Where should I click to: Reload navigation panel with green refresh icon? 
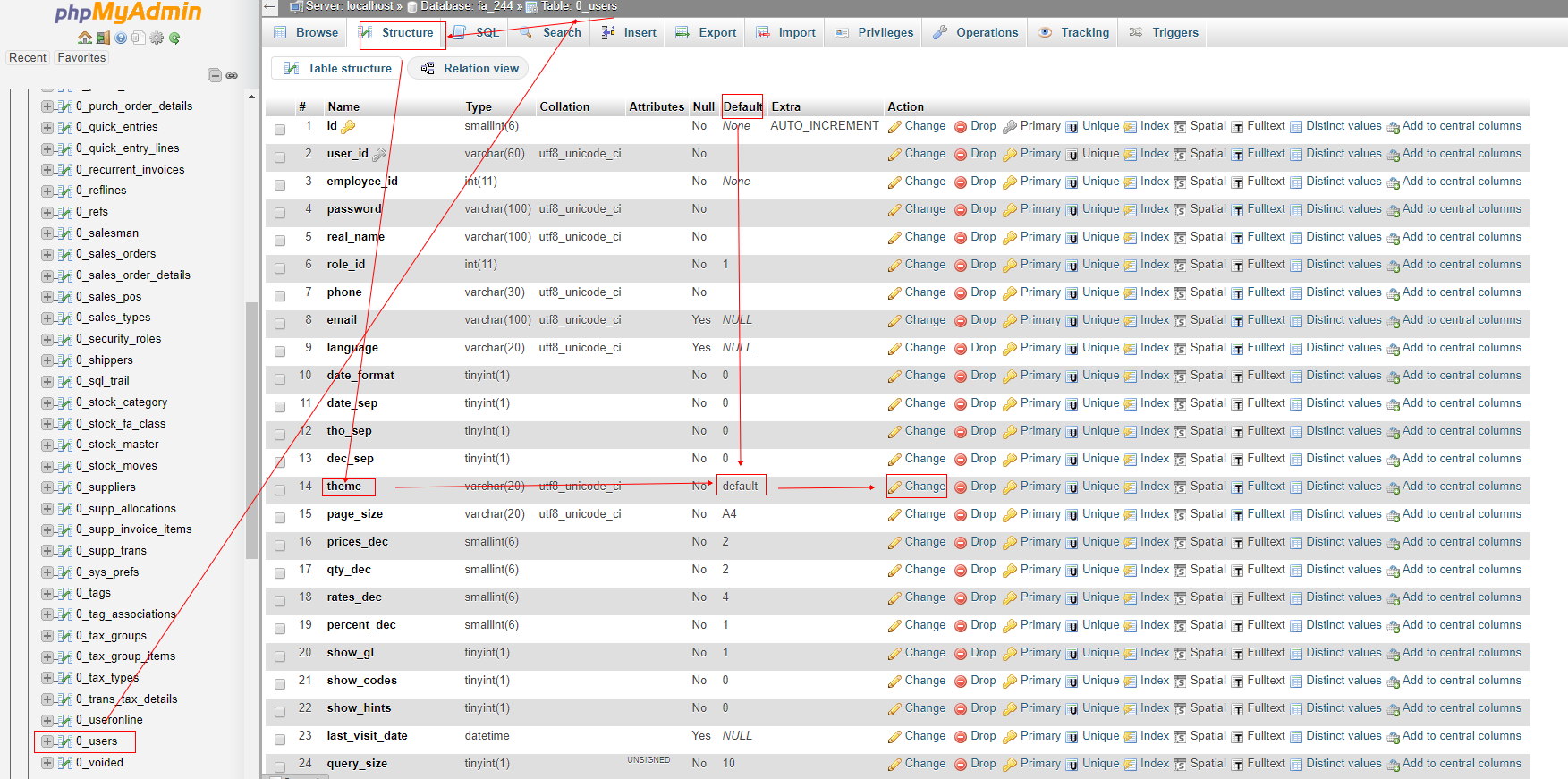pos(174,38)
